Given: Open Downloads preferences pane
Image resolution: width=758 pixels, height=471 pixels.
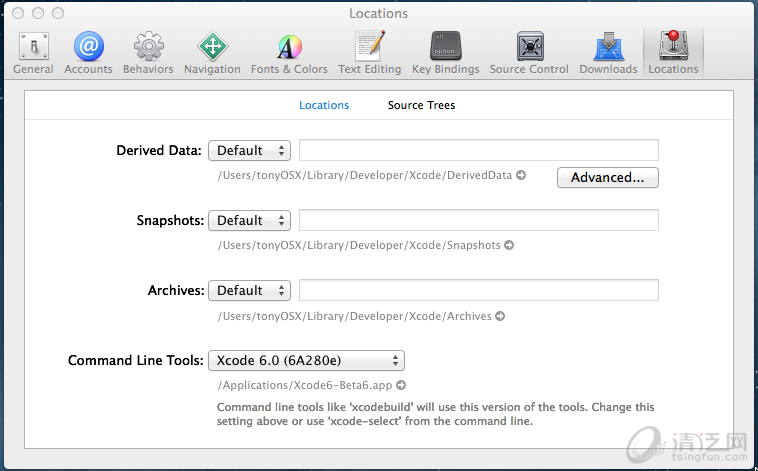Looking at the screenshot, I should 608,52.
